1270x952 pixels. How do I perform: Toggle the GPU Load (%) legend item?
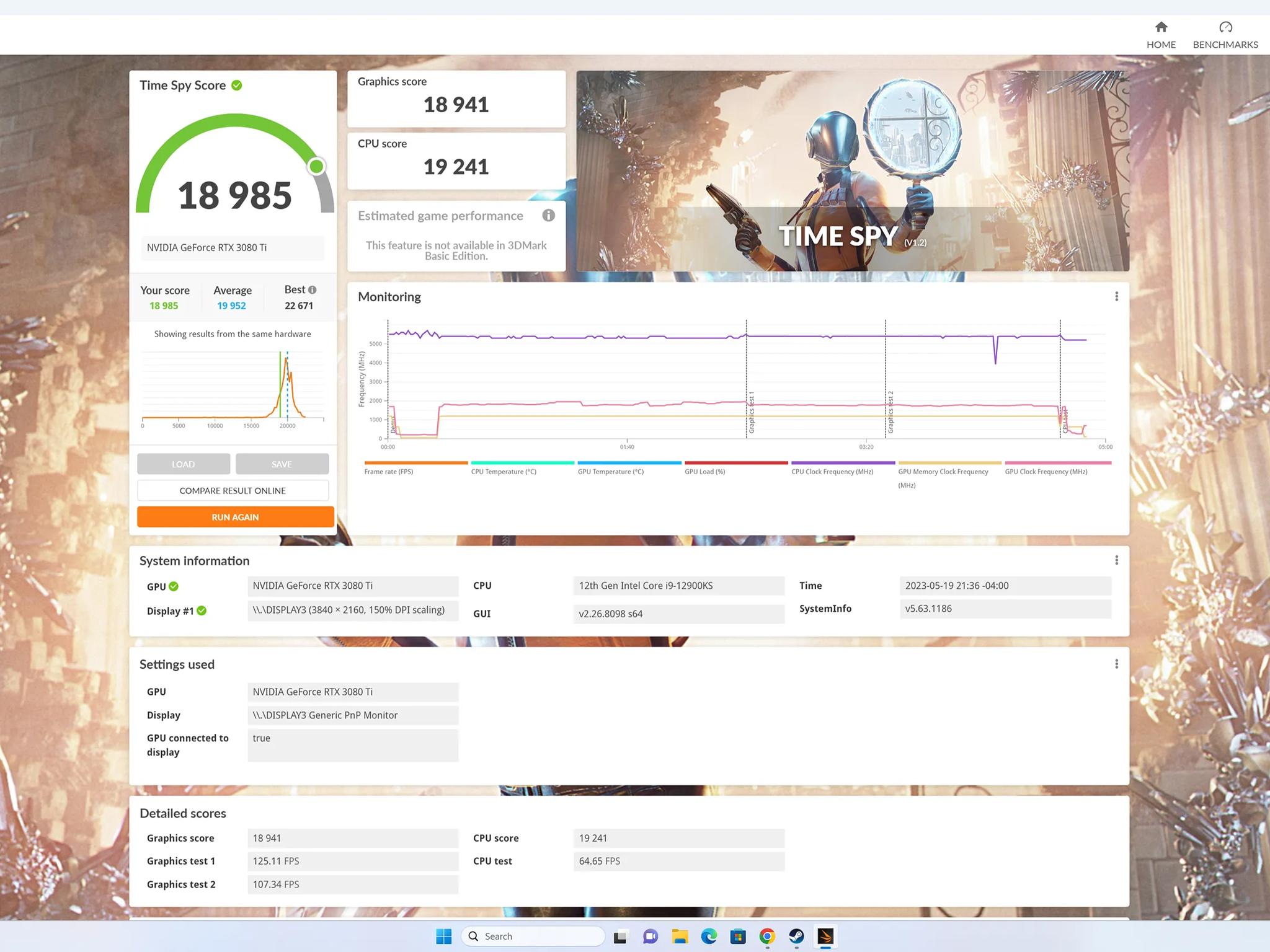coord(735,468)
